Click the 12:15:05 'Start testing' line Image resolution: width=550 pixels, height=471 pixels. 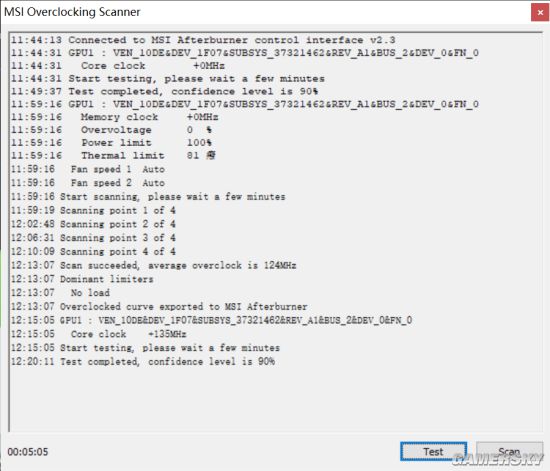coord(145,348)
